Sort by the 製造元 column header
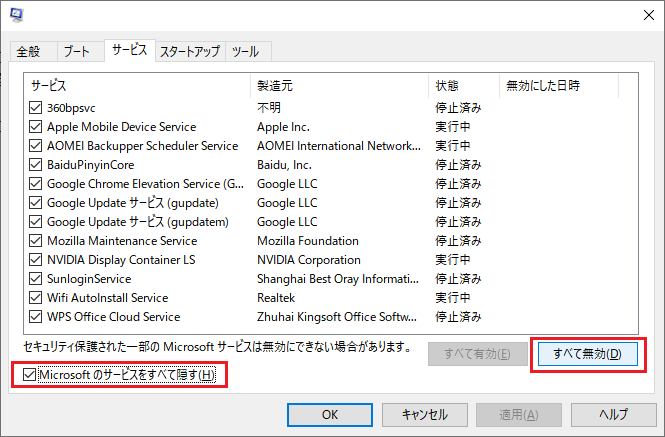 tap(339, 86)
